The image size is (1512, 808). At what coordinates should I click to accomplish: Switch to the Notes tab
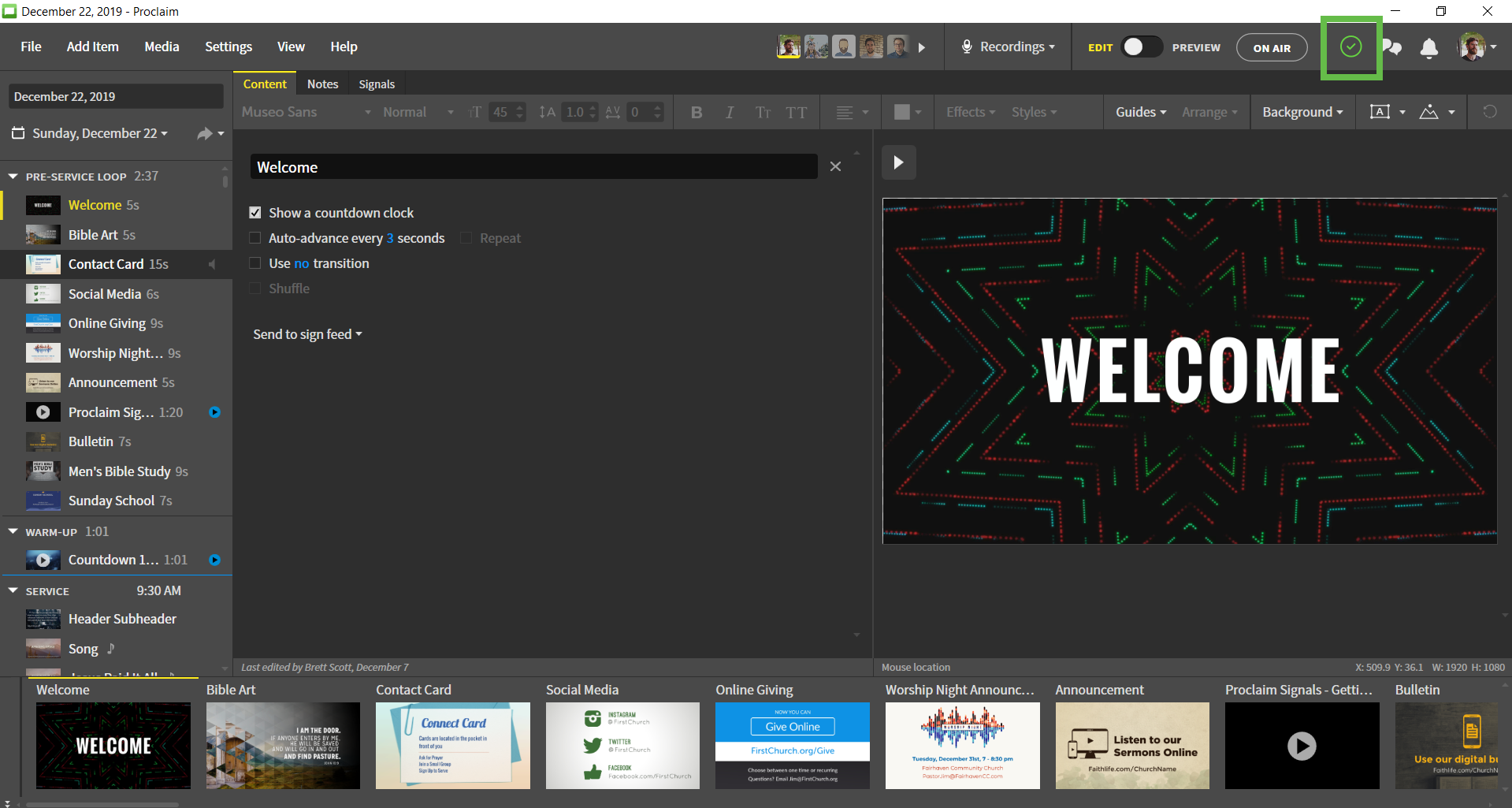pos(322,84)
